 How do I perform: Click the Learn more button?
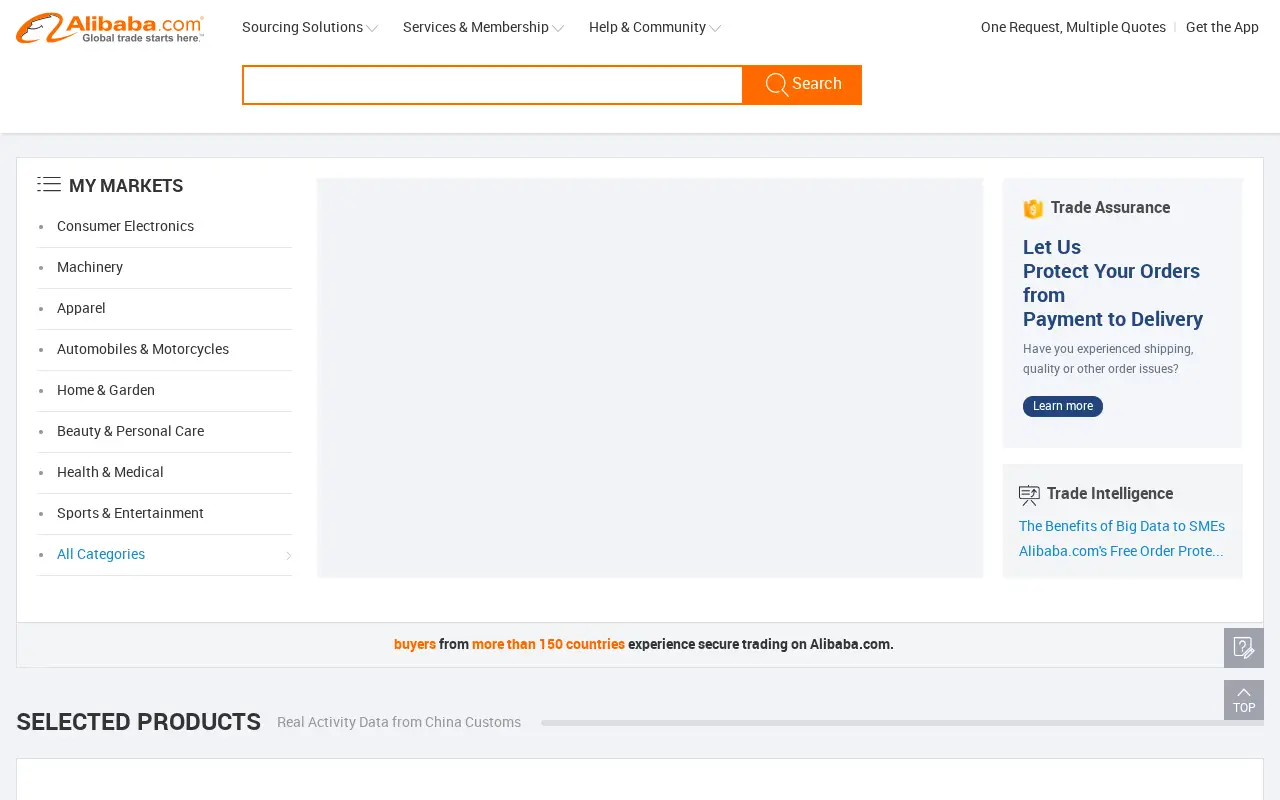click(1063, 406)
